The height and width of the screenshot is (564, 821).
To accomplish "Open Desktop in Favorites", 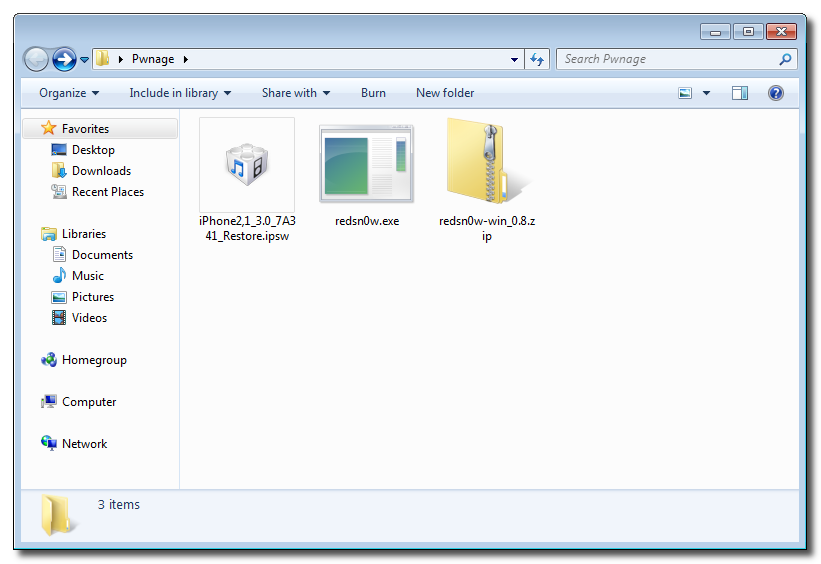I will pyautogui.click(x=93, y=150).
